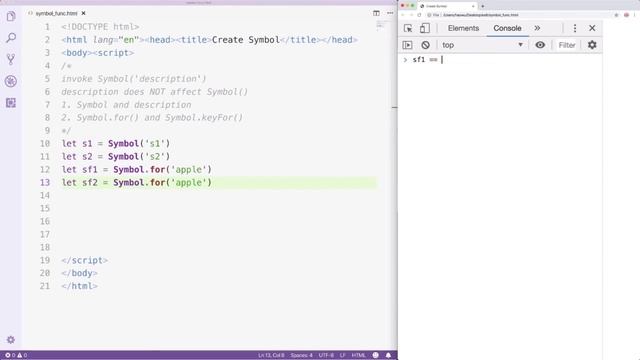Click comment 'Symbol.for() and Symbol.keyFor()'
This screenshot has height=360, width=640.
pos(160,118)
